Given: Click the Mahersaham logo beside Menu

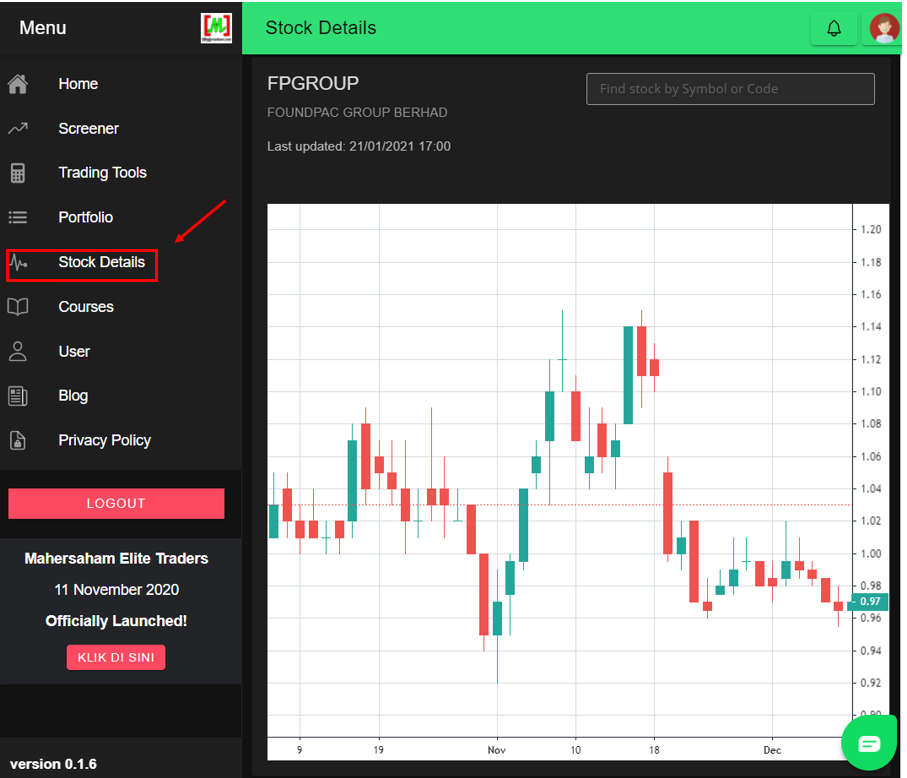Looking at the screenshot, I should (x=216, y=28).
